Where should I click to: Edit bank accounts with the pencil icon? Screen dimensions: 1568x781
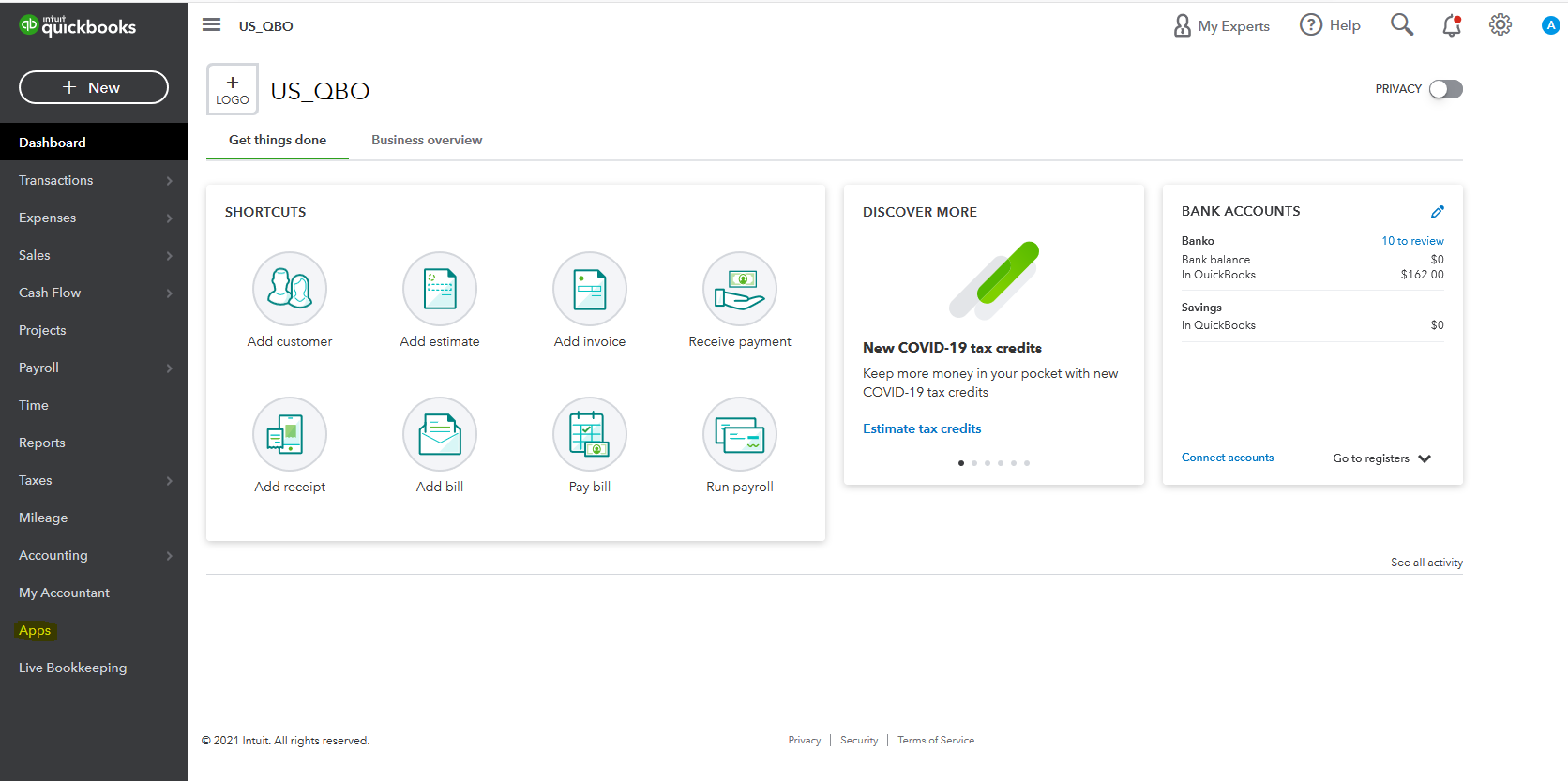pos(1438,212)
